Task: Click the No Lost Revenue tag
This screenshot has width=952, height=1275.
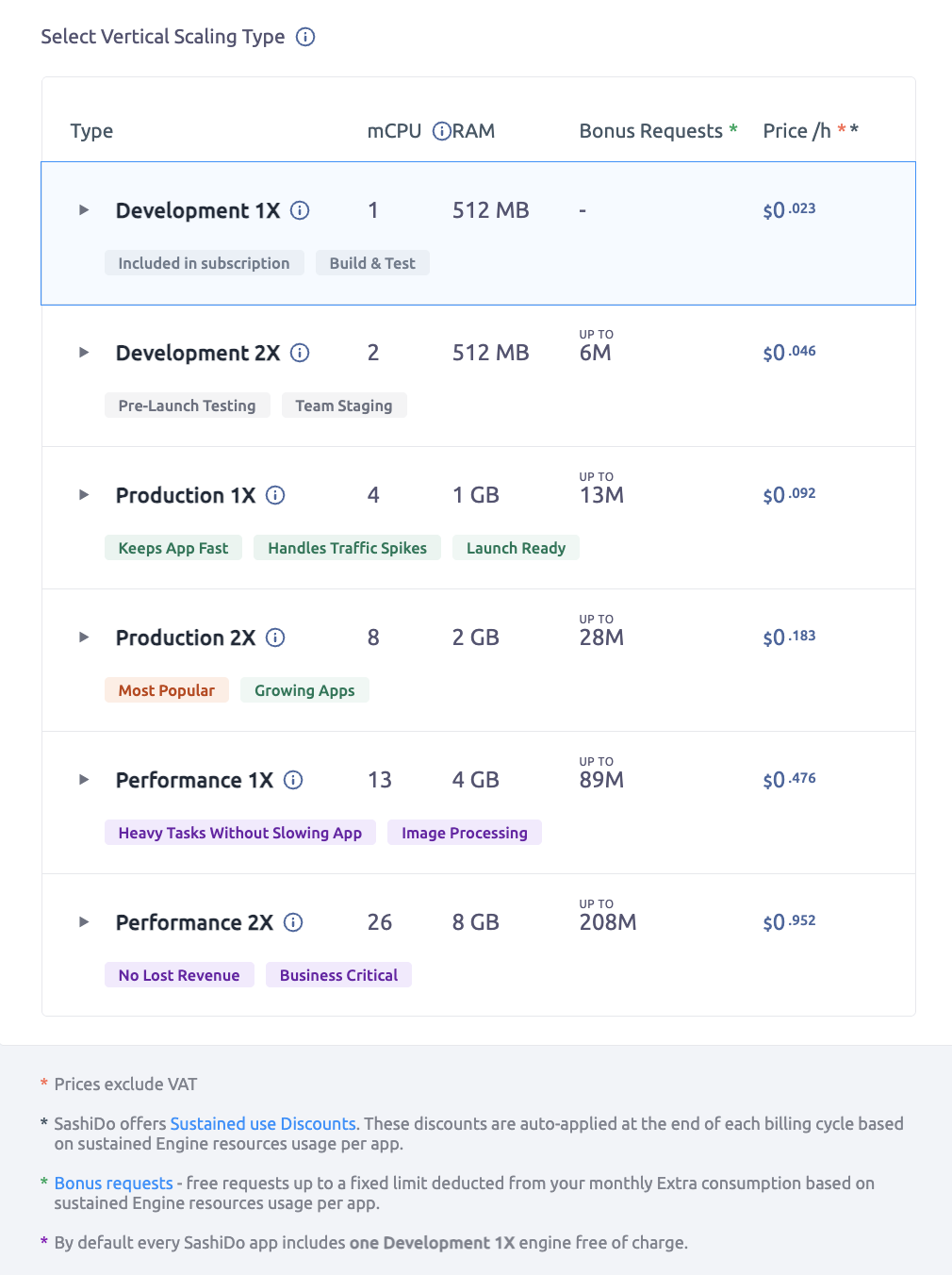Action: click(179, 975)
